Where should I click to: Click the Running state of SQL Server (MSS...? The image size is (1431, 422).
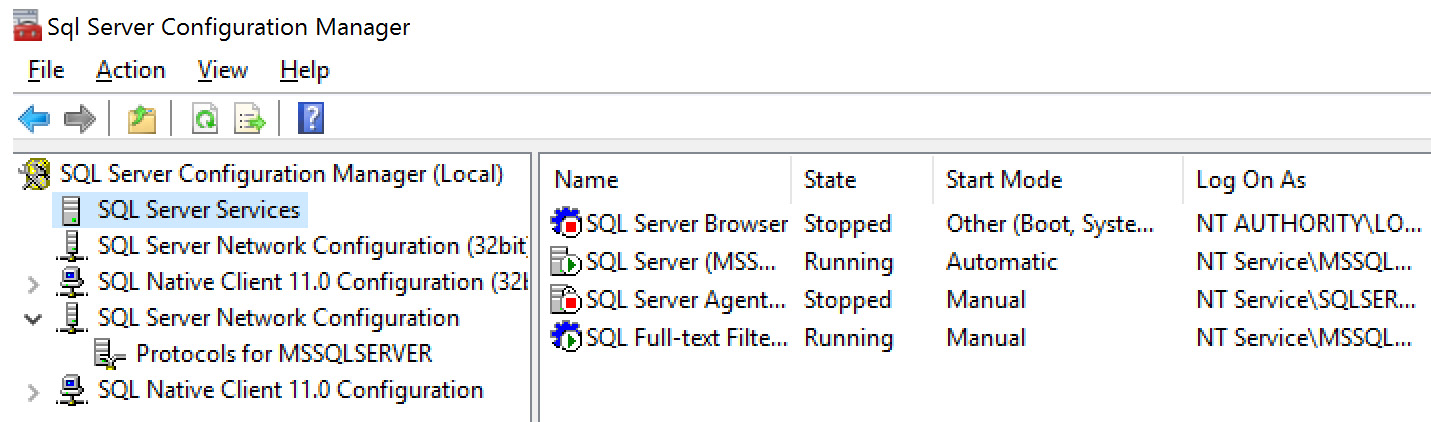click(x=848, y=262)
